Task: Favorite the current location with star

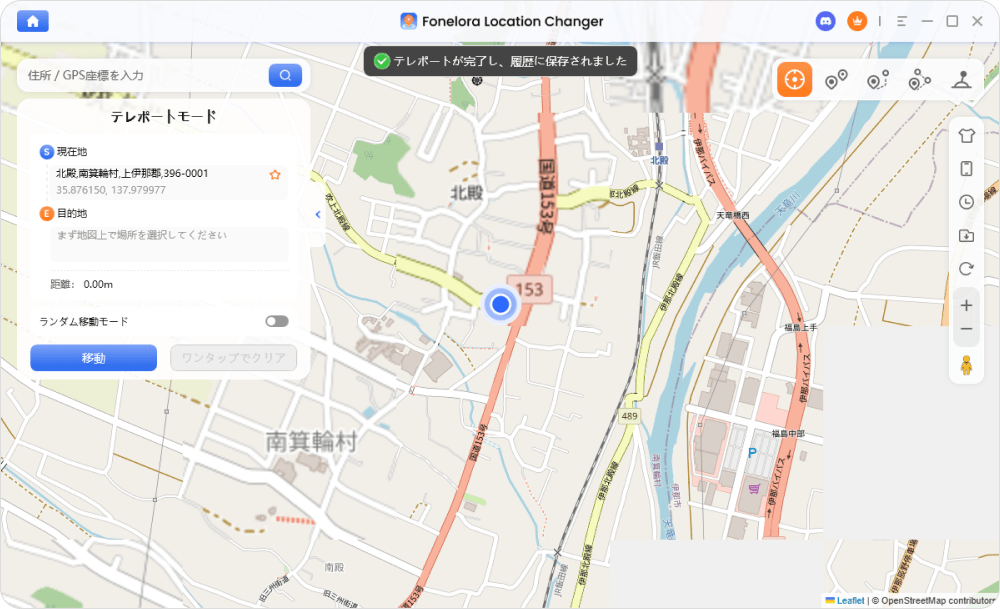Action: tap(275, 175)
